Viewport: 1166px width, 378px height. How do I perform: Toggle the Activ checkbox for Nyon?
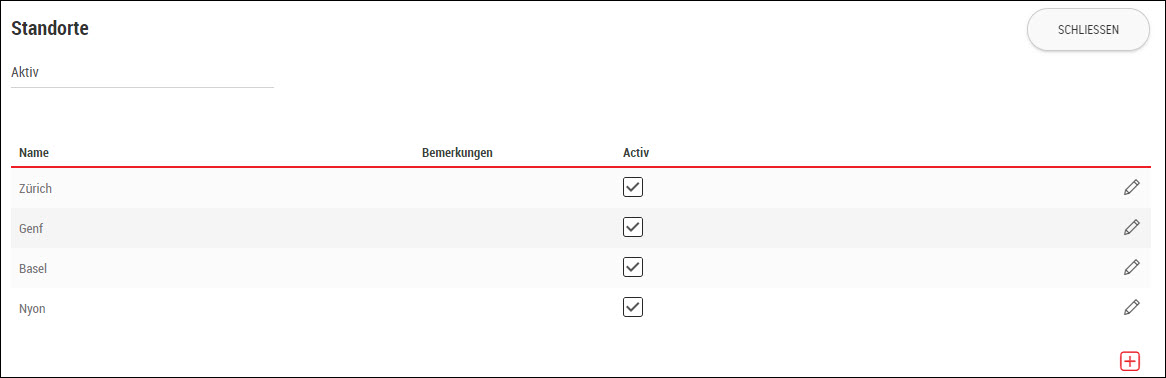633,307
